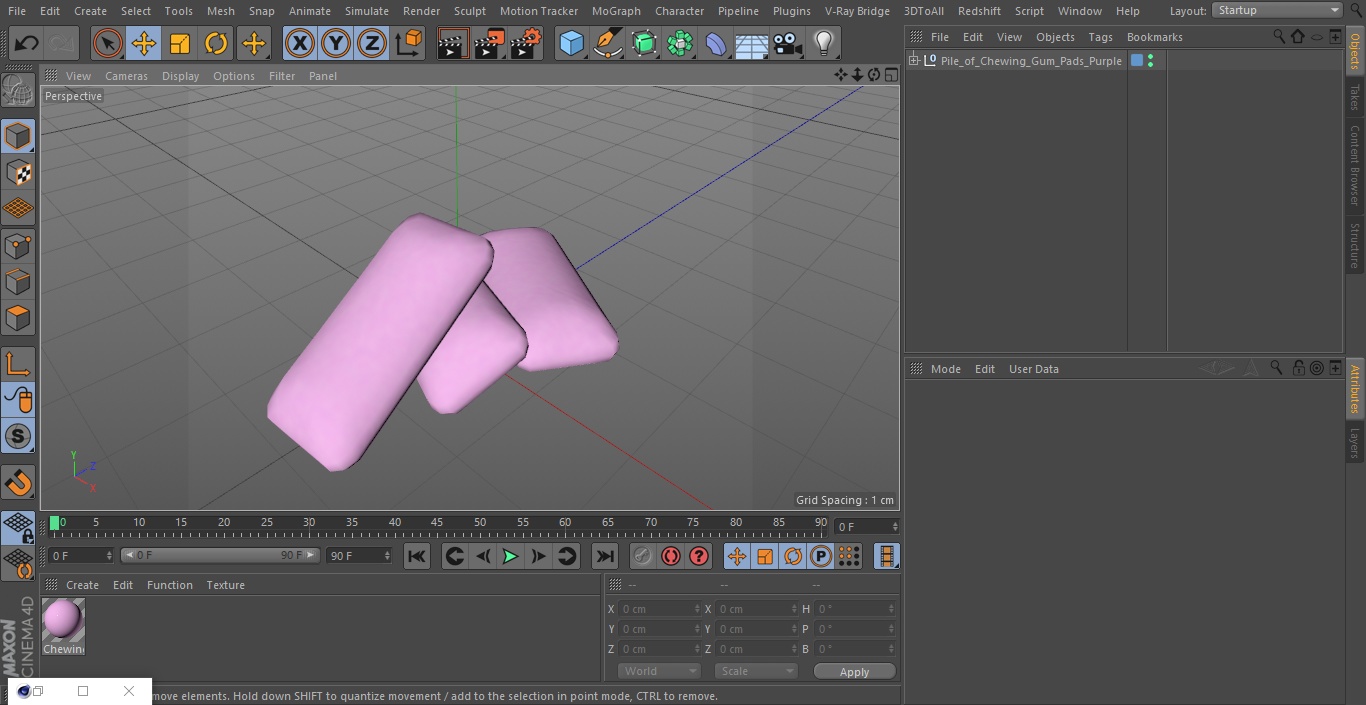This screenshot has height=705, width=1366.
Task: Click frame 45 on the timeline
Action: coord(437,523)
